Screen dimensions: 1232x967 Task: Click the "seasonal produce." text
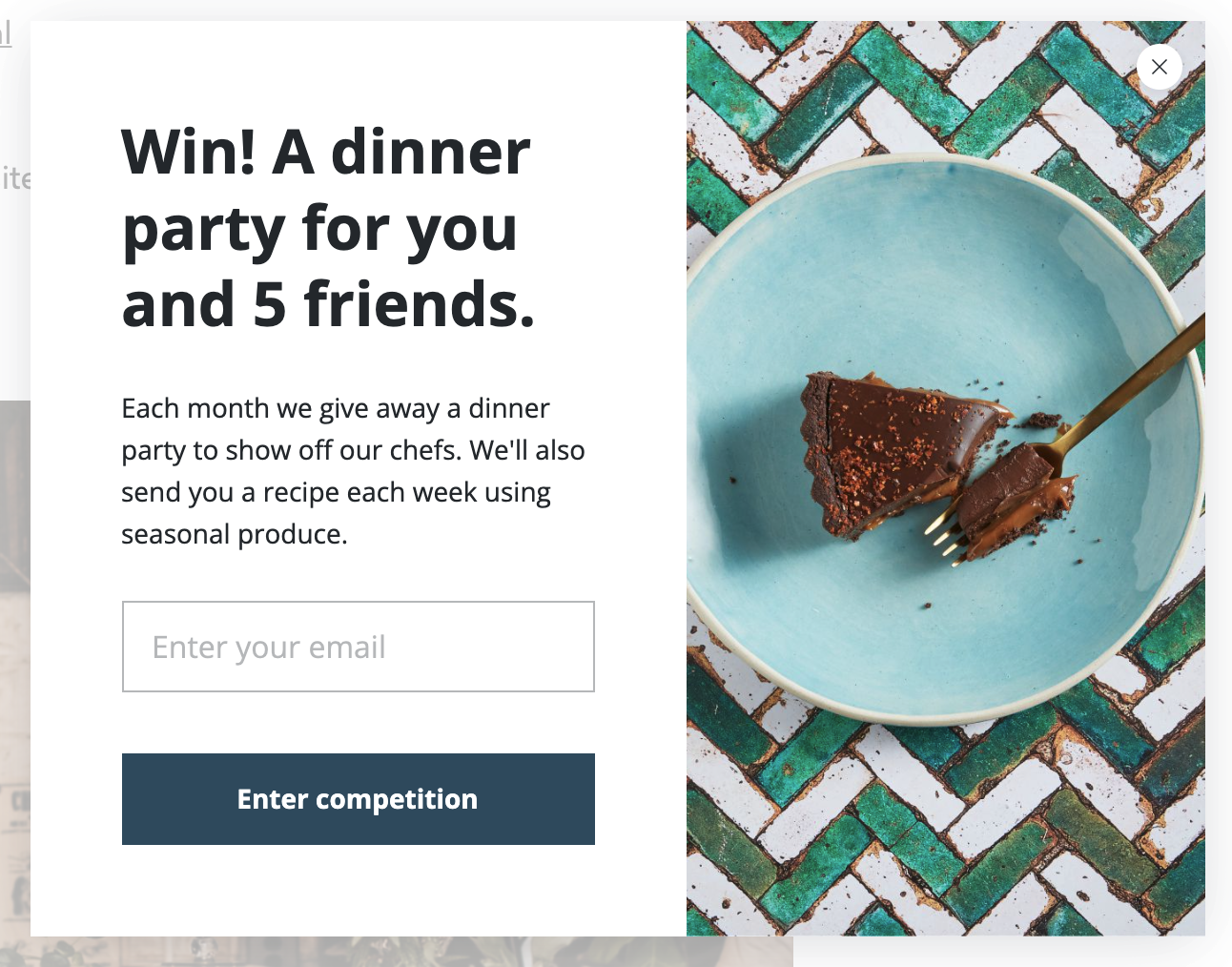(x=234, y=534)
